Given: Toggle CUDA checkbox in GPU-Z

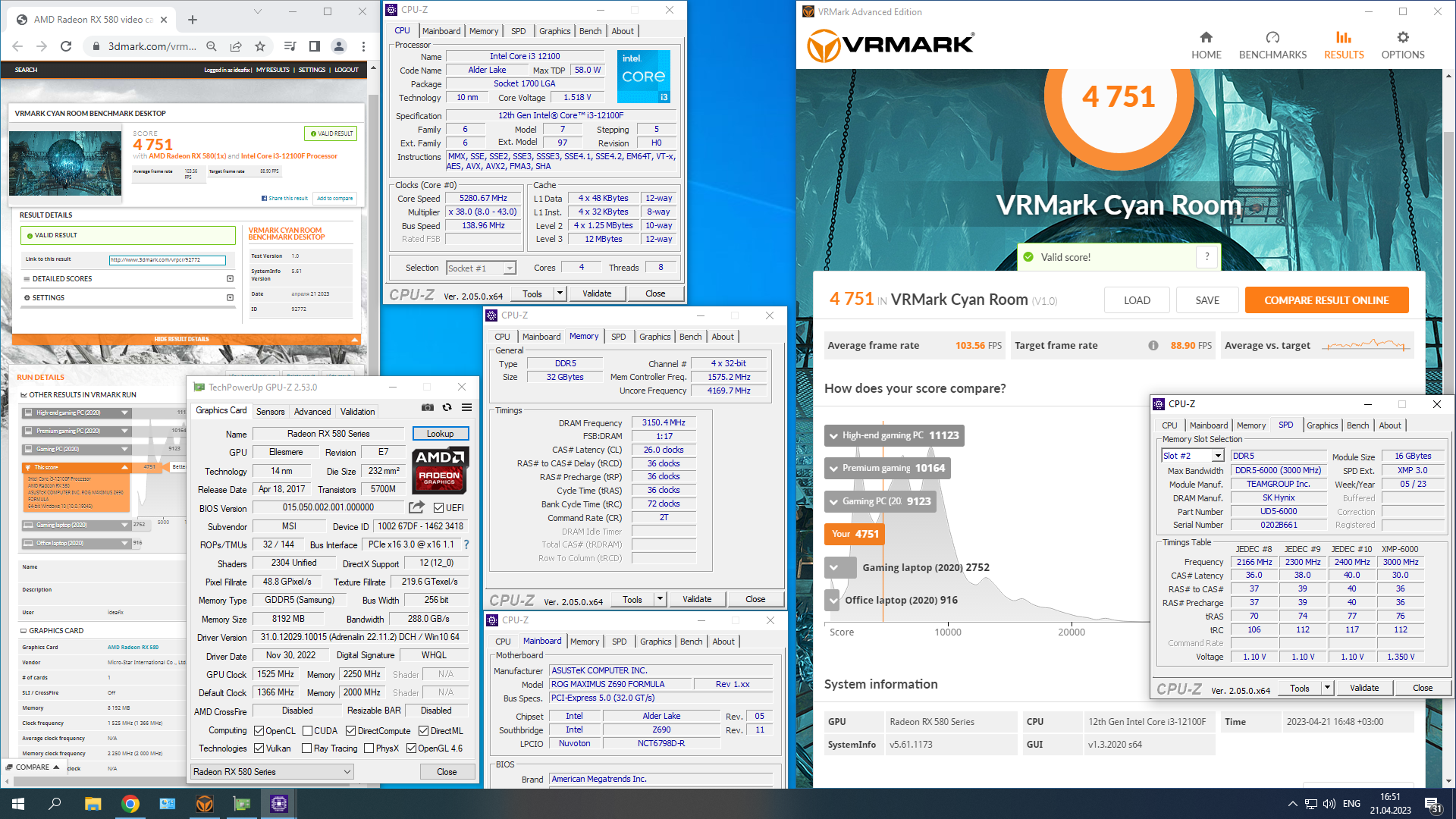Looking at the screenshot, I should coord(307,731).
